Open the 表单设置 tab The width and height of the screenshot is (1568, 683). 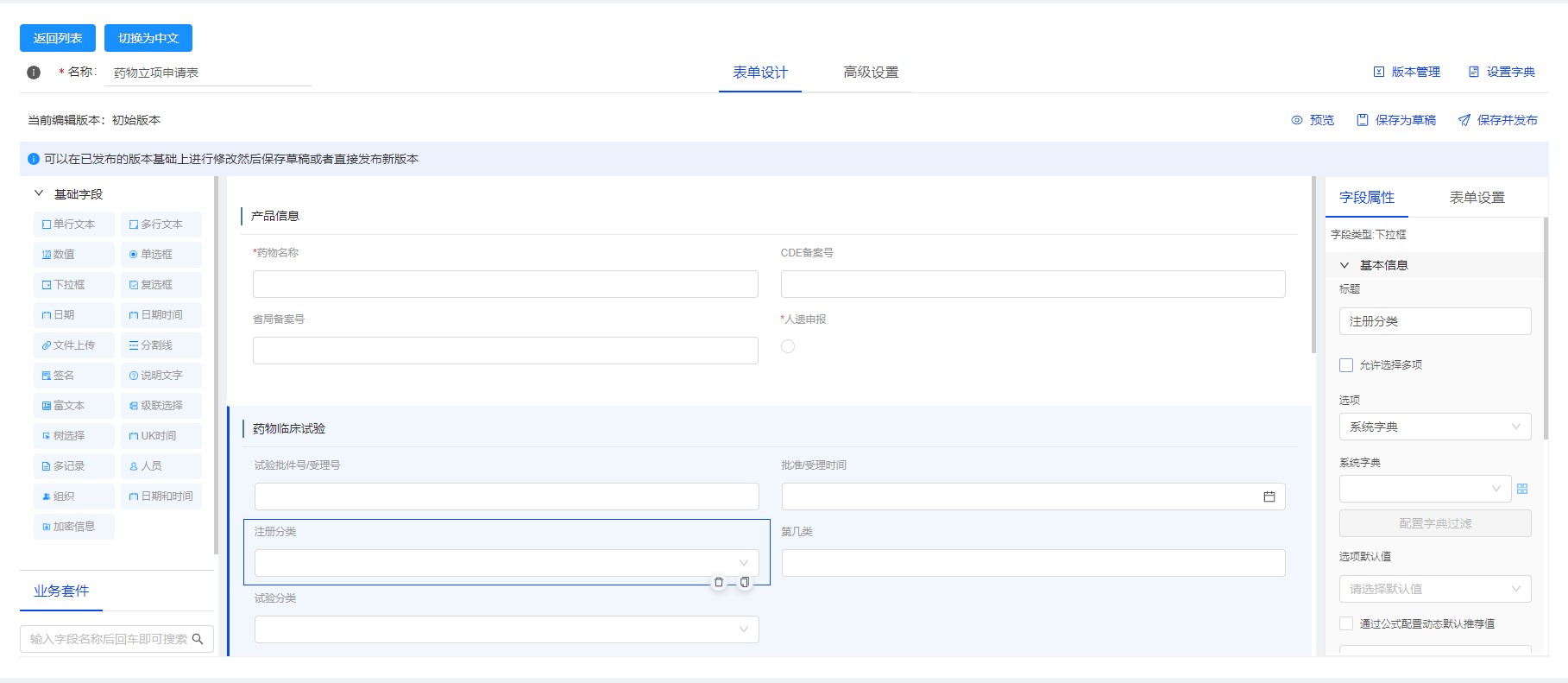(x=1477, y=198)
